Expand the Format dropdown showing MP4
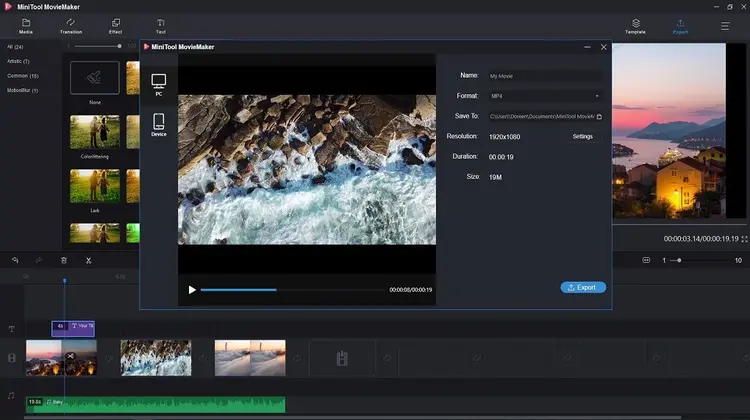Screen dimensions: 750x420 545,96
